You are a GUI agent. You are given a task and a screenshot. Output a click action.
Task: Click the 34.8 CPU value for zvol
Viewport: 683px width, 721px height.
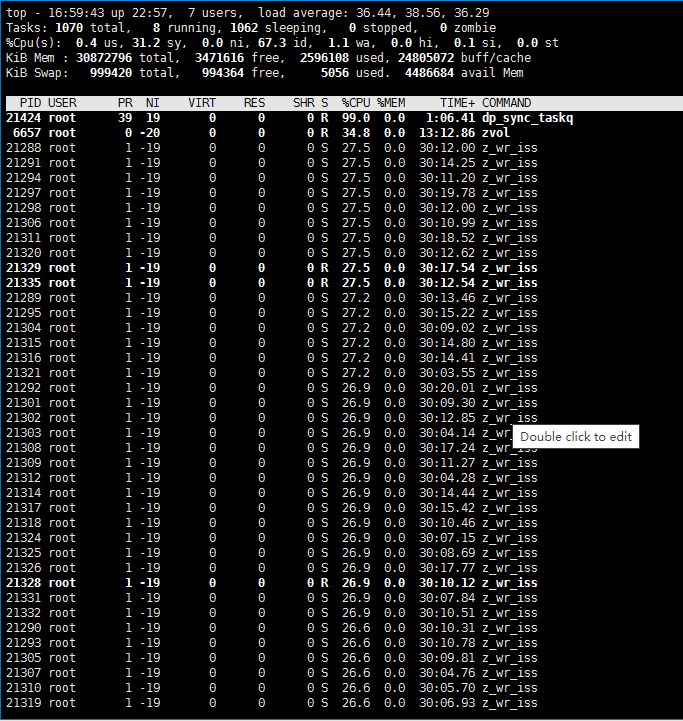[356, 133]
